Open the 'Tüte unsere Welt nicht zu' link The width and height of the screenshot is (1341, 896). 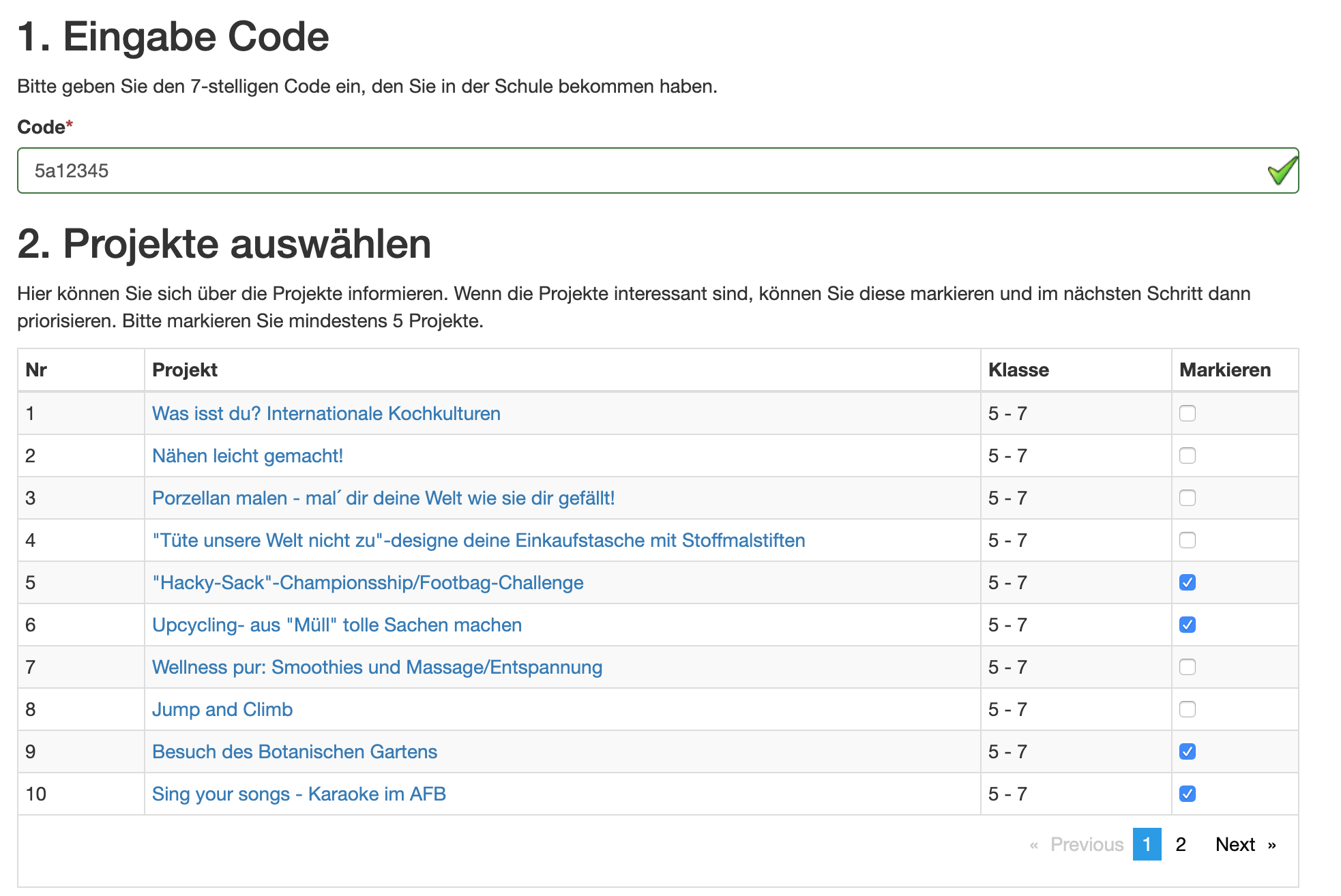click(479, 540)
